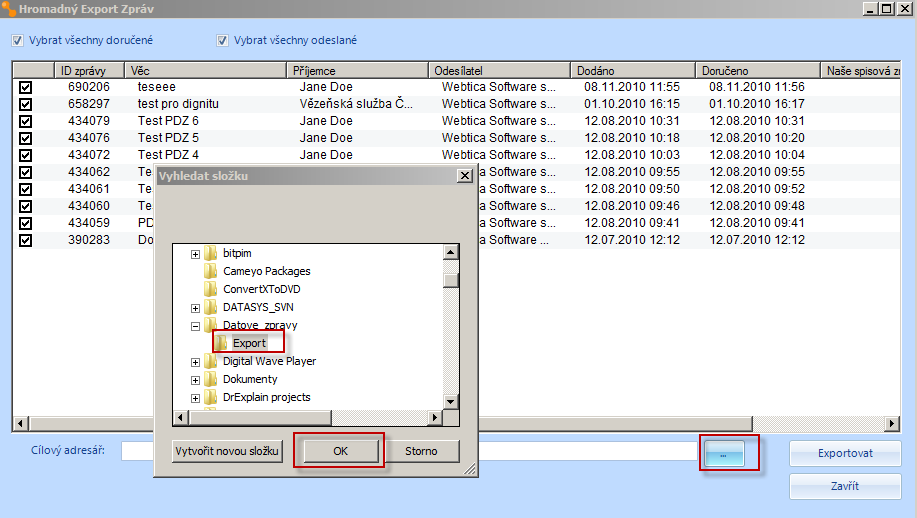This screenshot has width=917, height=518.
Task: Select the Export folder in tree
Action: tap(249, 343)
